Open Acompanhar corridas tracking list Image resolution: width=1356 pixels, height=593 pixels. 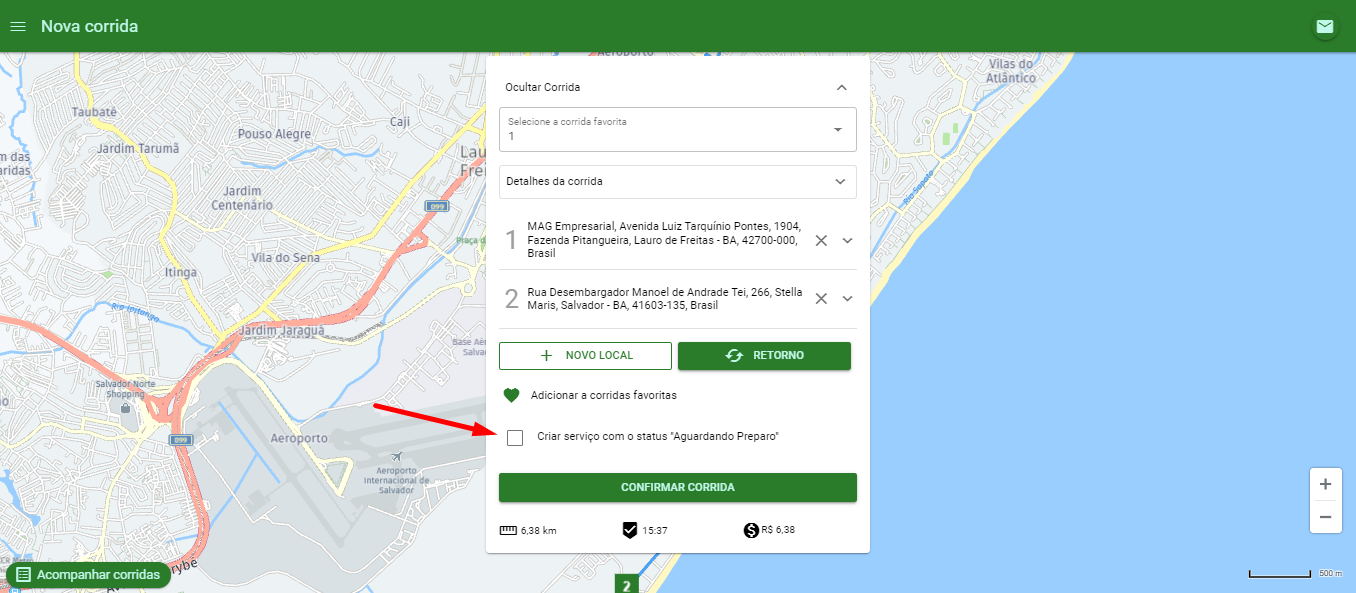88,575
